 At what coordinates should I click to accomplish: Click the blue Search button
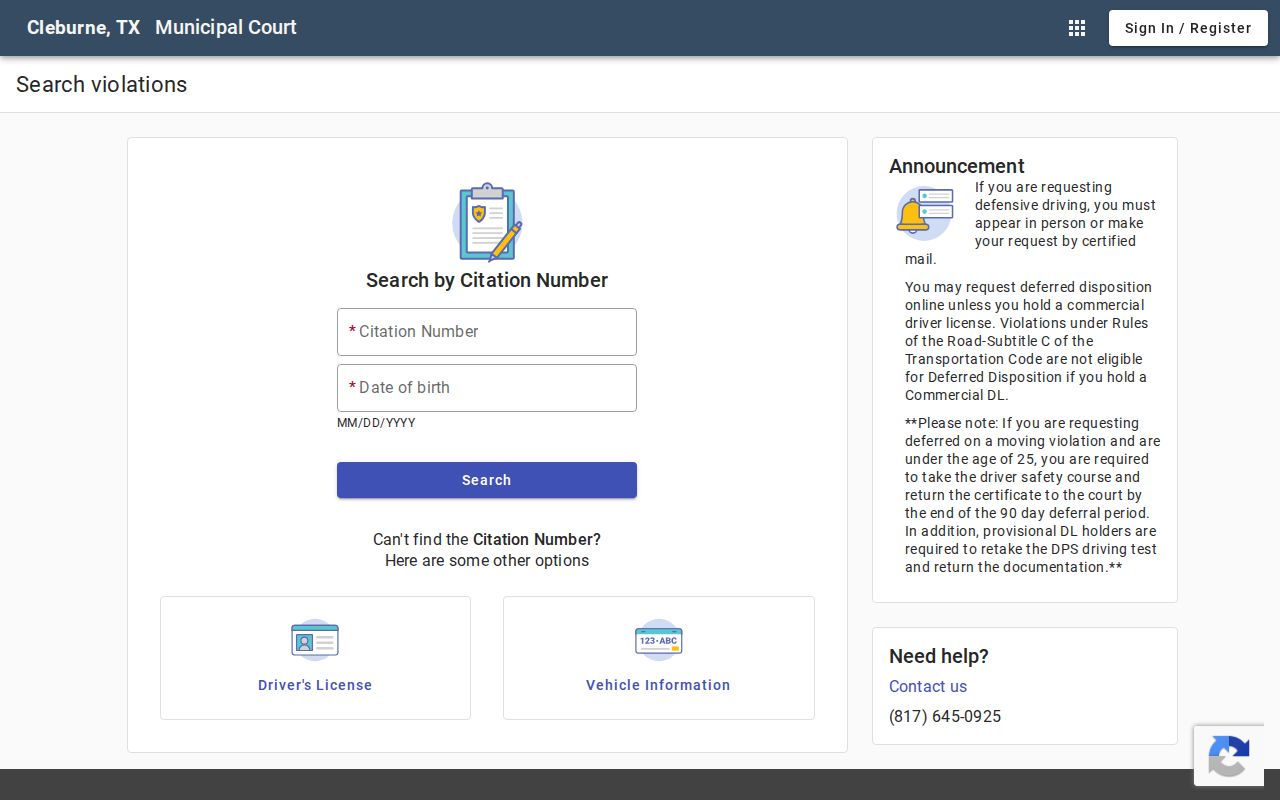click(487, 480)
